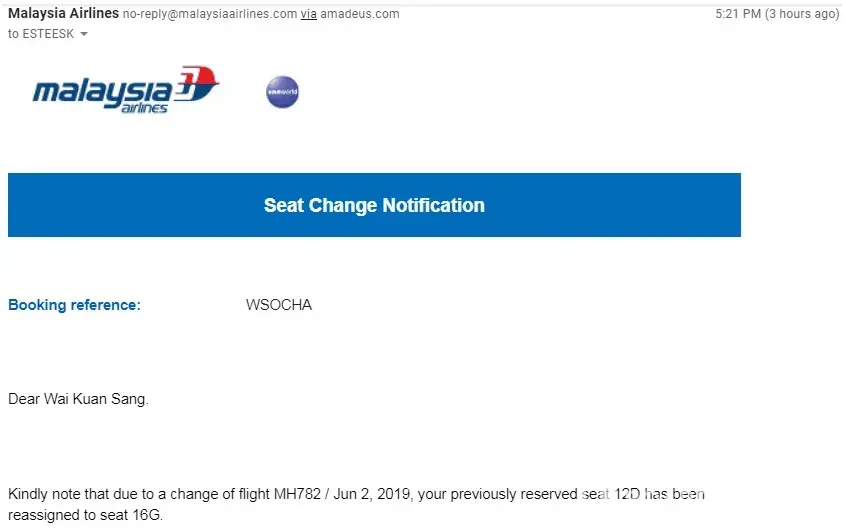Click the reassigned seat 16G text
The width and height of the screenshot is (844, 531).
[x=144, y=514]
